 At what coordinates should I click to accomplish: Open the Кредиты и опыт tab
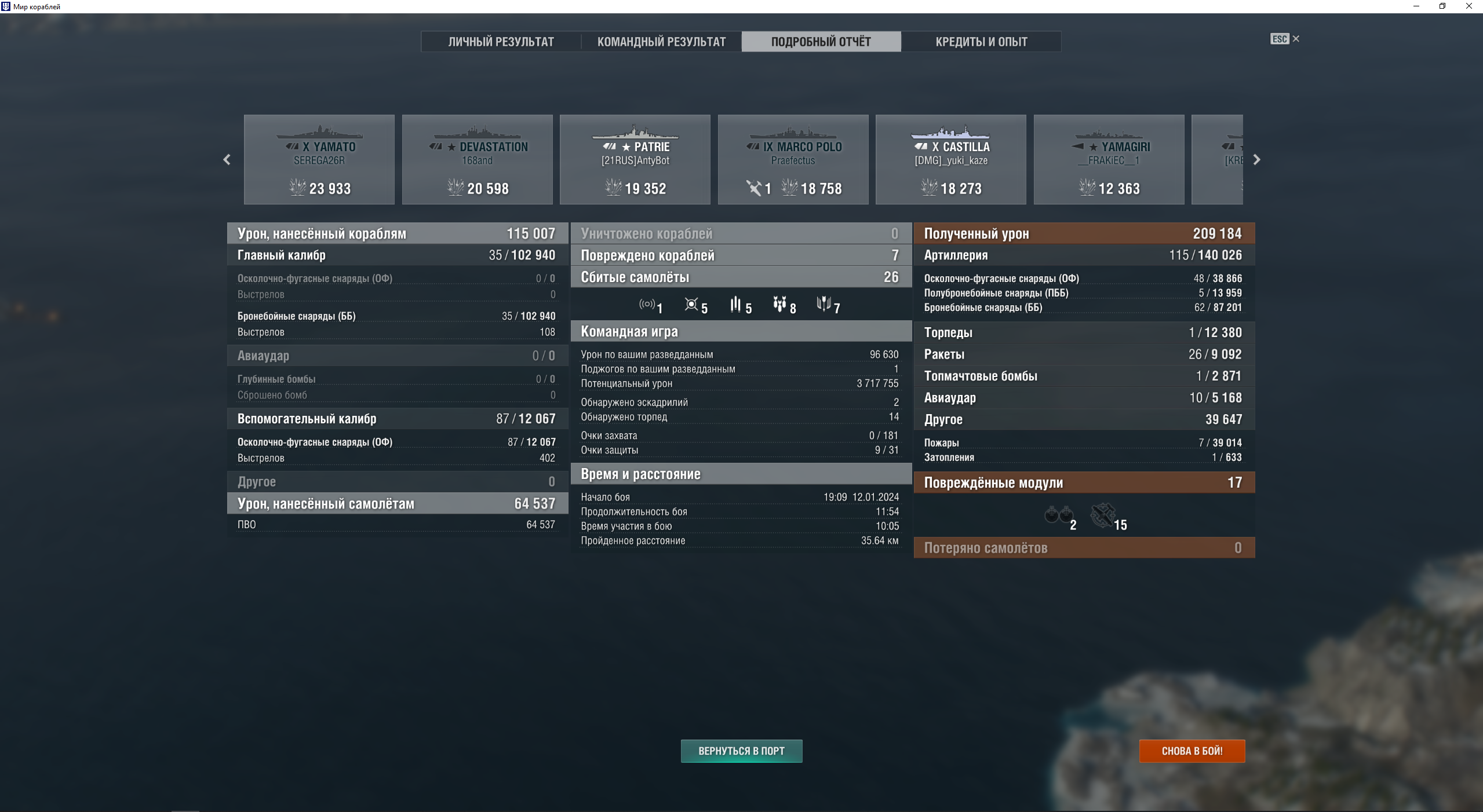(x=981, y=42)
